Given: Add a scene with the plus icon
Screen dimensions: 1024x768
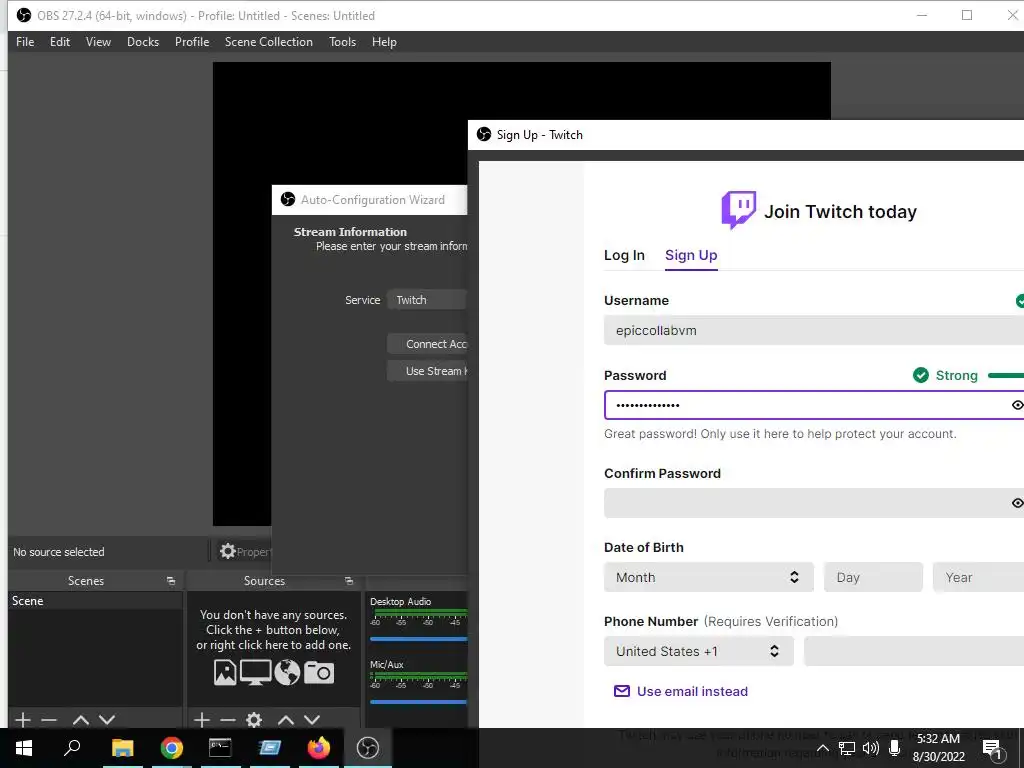Looking at the screenshot, I should (x=23, y=720).
